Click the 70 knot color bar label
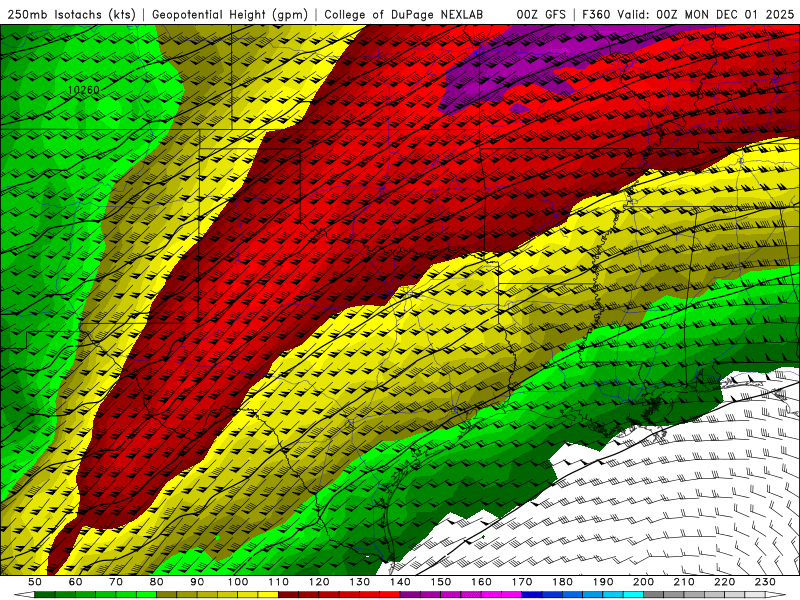The width and height of the screenshot is (800, 600). tap(116, 582)
